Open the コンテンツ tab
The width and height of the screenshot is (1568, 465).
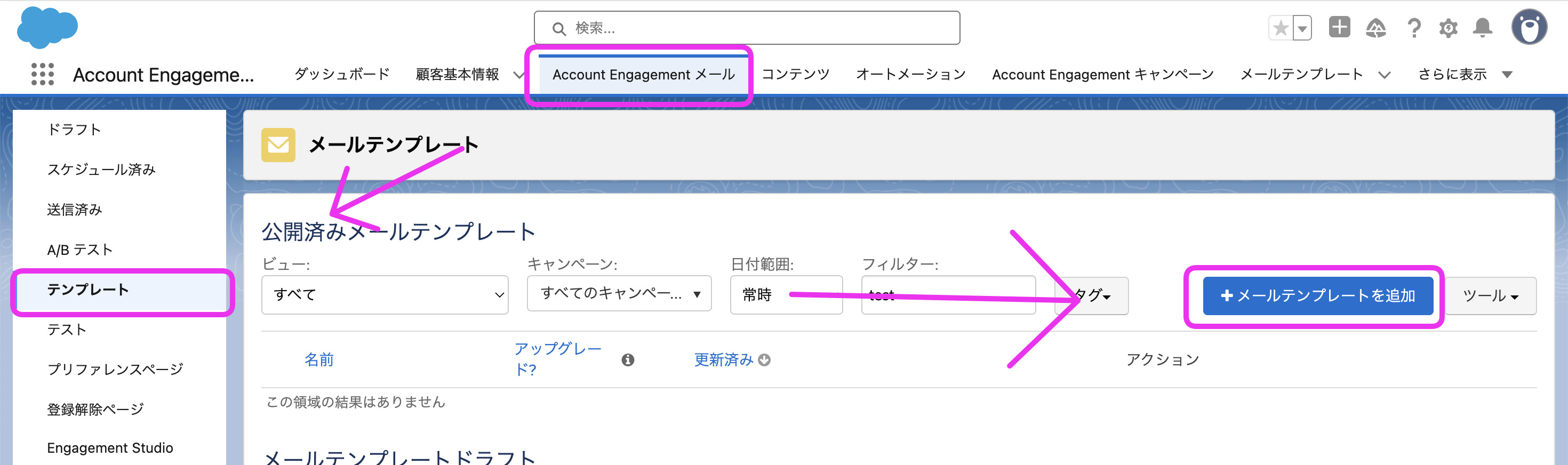(x=795, y=74)
